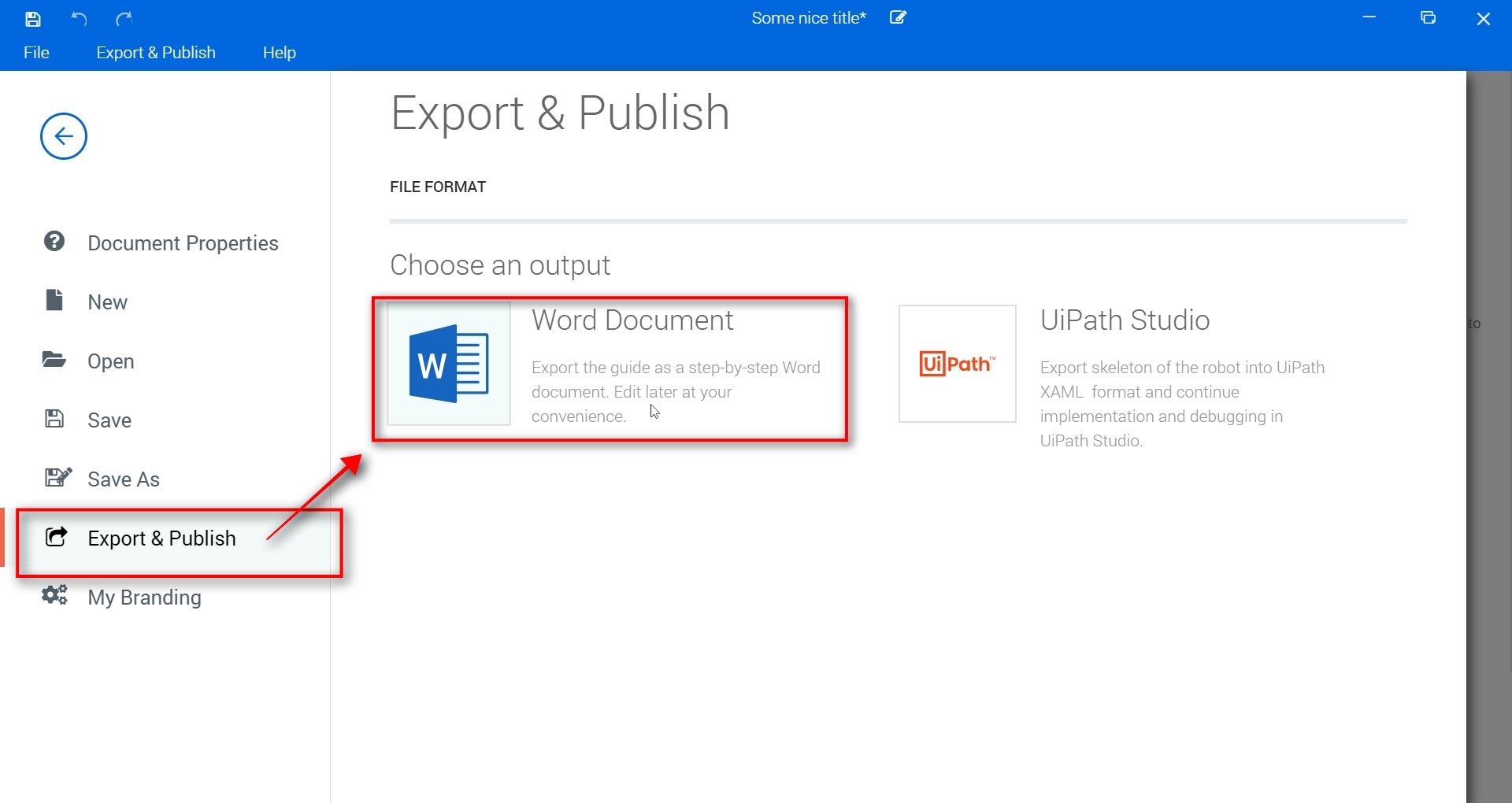Image resolution: width=1512 pixels, height=803 pixels.
Task: Go back using the circled arrow
Action: click(64, 136)
